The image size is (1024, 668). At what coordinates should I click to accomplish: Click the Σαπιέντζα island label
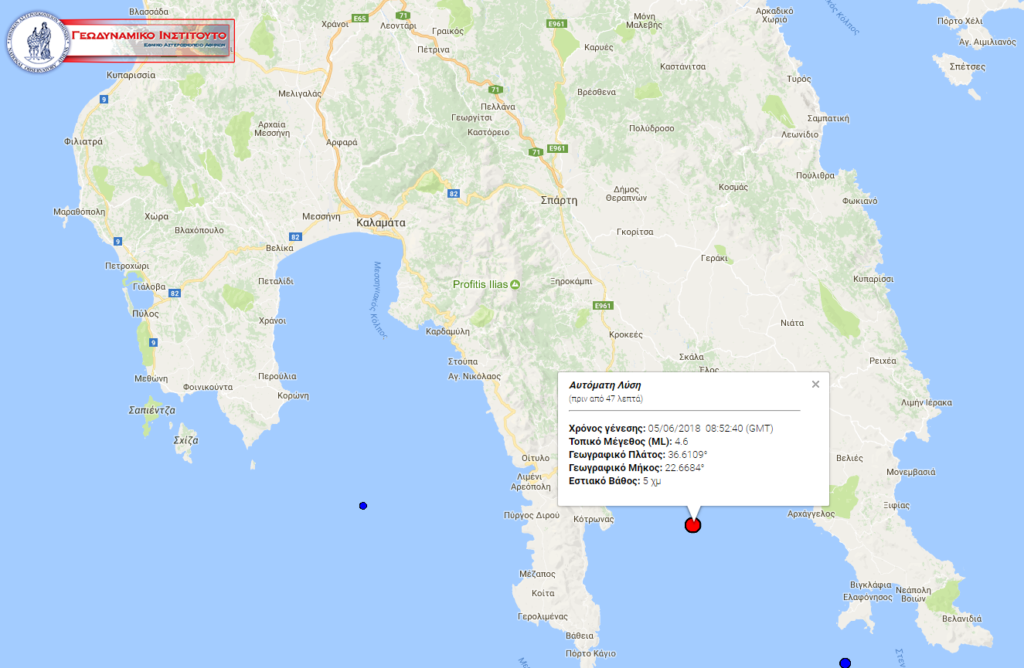(x=152, y=410)
